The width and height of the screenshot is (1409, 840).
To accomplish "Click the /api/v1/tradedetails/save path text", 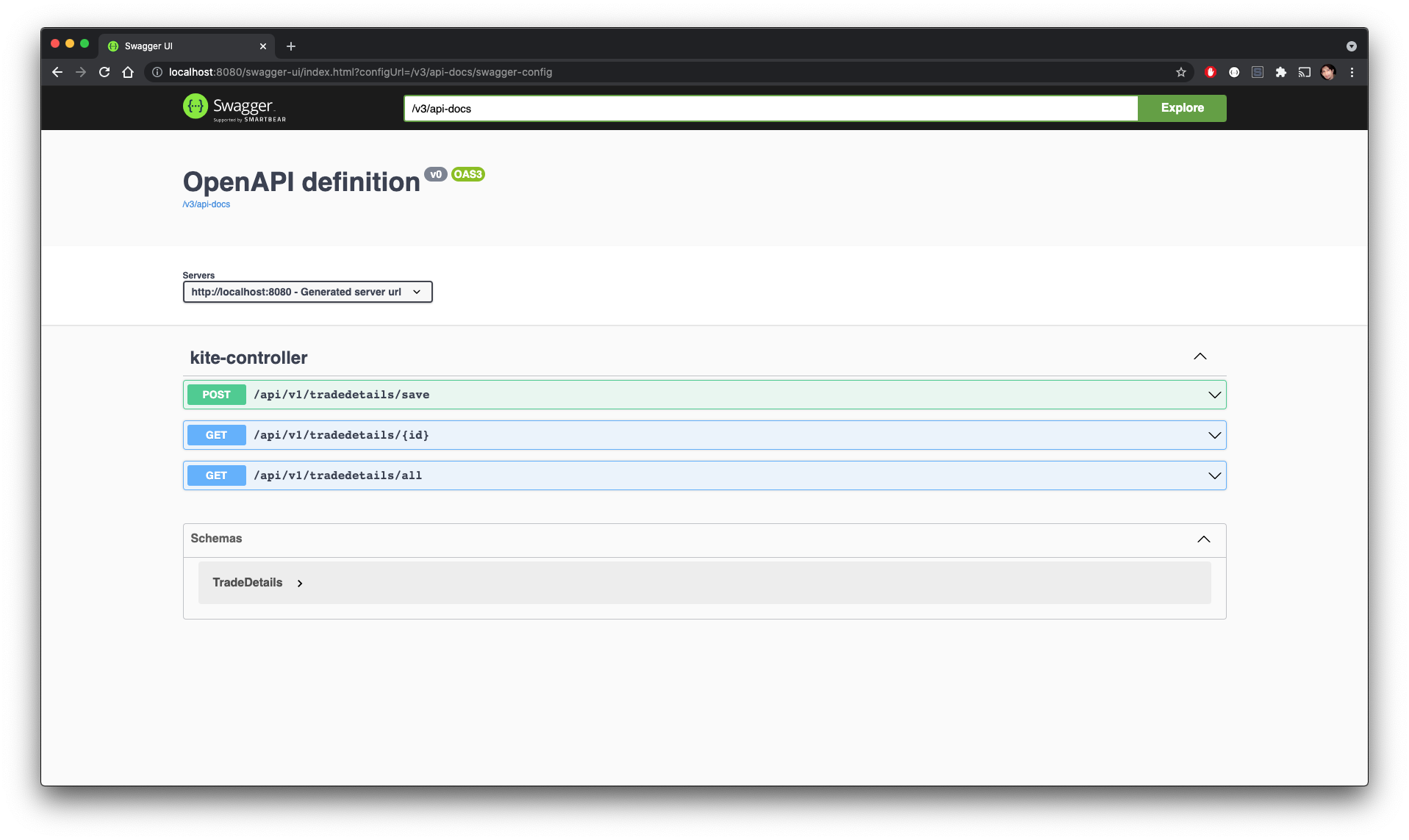I will pyautogui.click(x=342, y=395).
